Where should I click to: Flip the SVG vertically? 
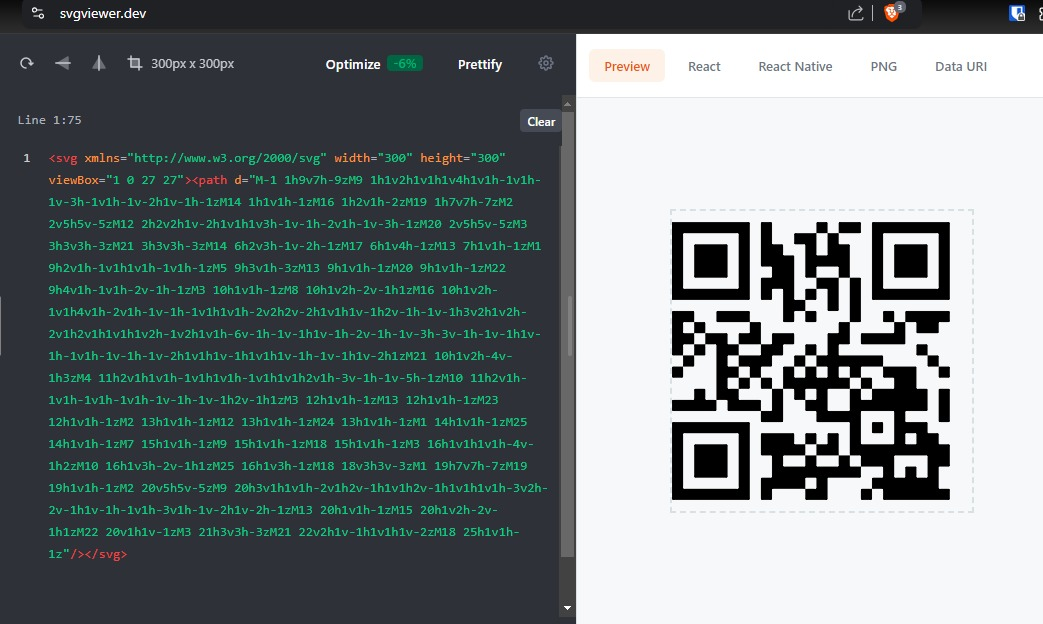tap(98, 64)
